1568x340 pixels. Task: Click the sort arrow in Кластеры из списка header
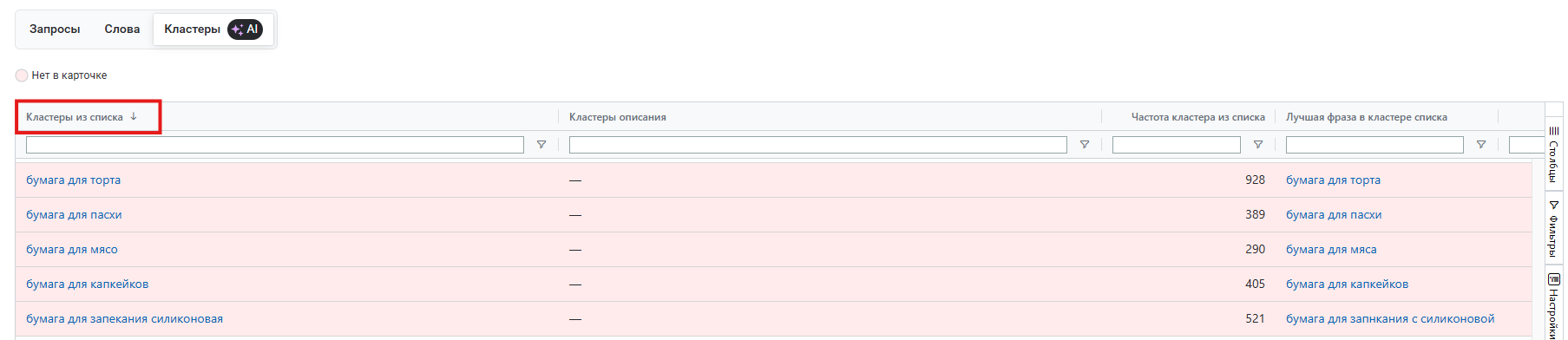coord(134,116)
